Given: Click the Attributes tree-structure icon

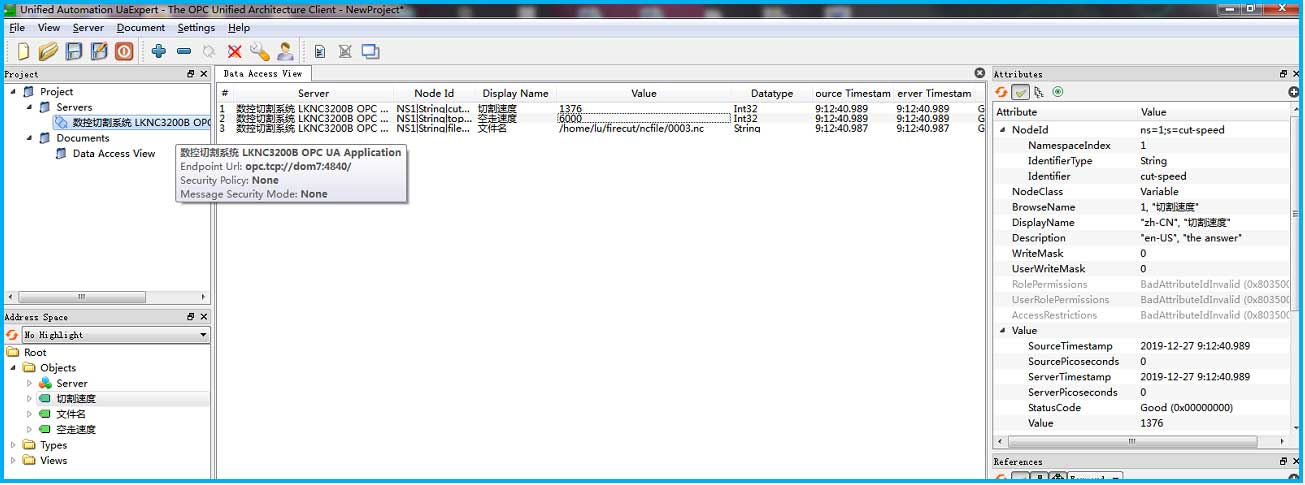Looking at the screenshot, I should tap(1040, 92).
